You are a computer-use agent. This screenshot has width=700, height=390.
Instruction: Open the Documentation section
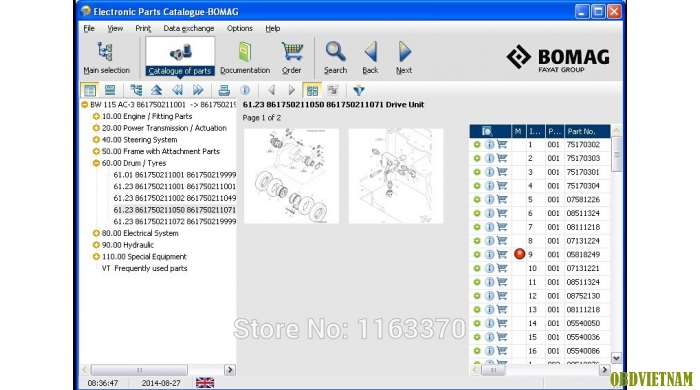pyautogui.click(x=245, y=57)
